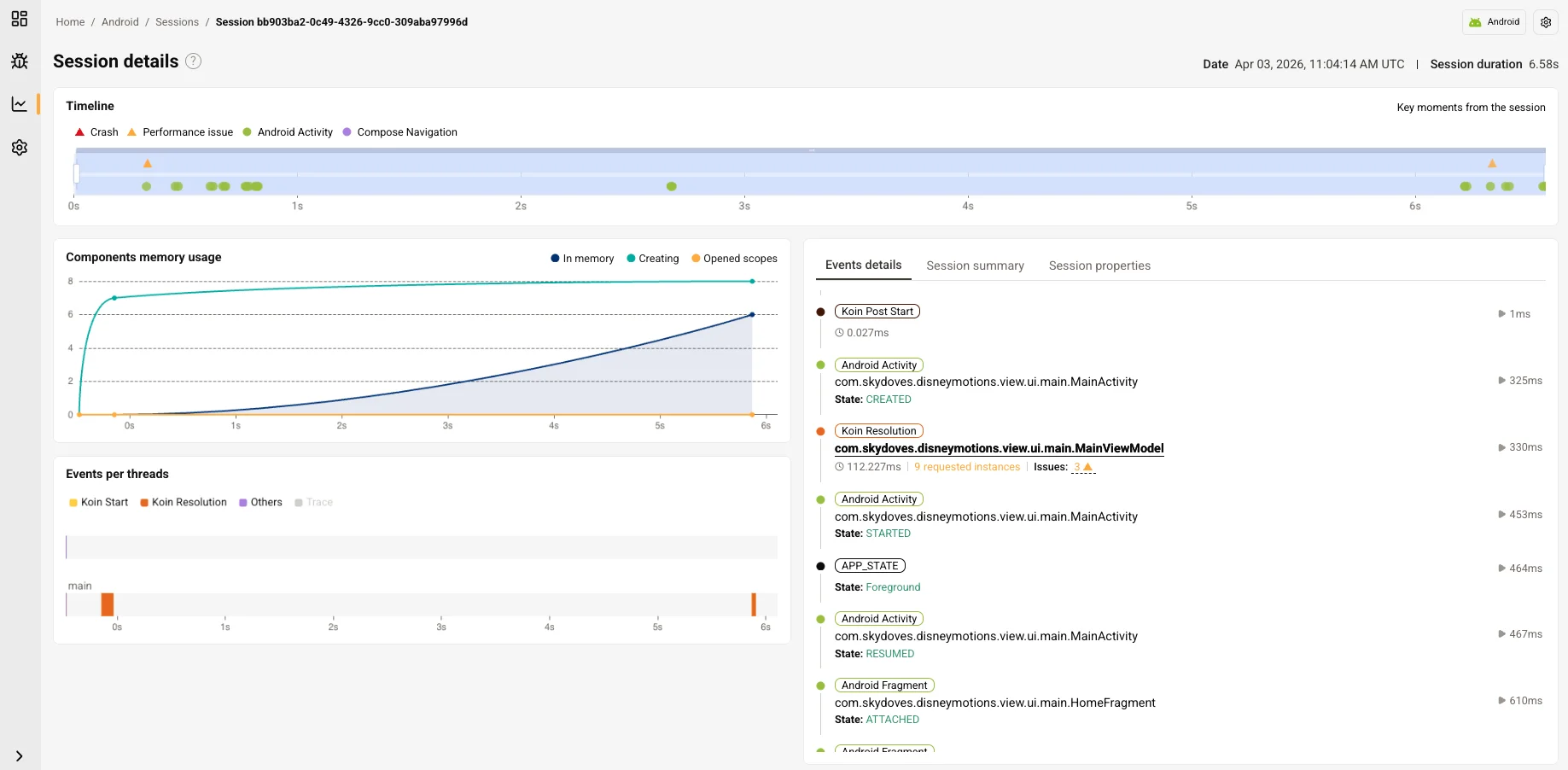Open the settings gear in left sidebar

[20, 148]
